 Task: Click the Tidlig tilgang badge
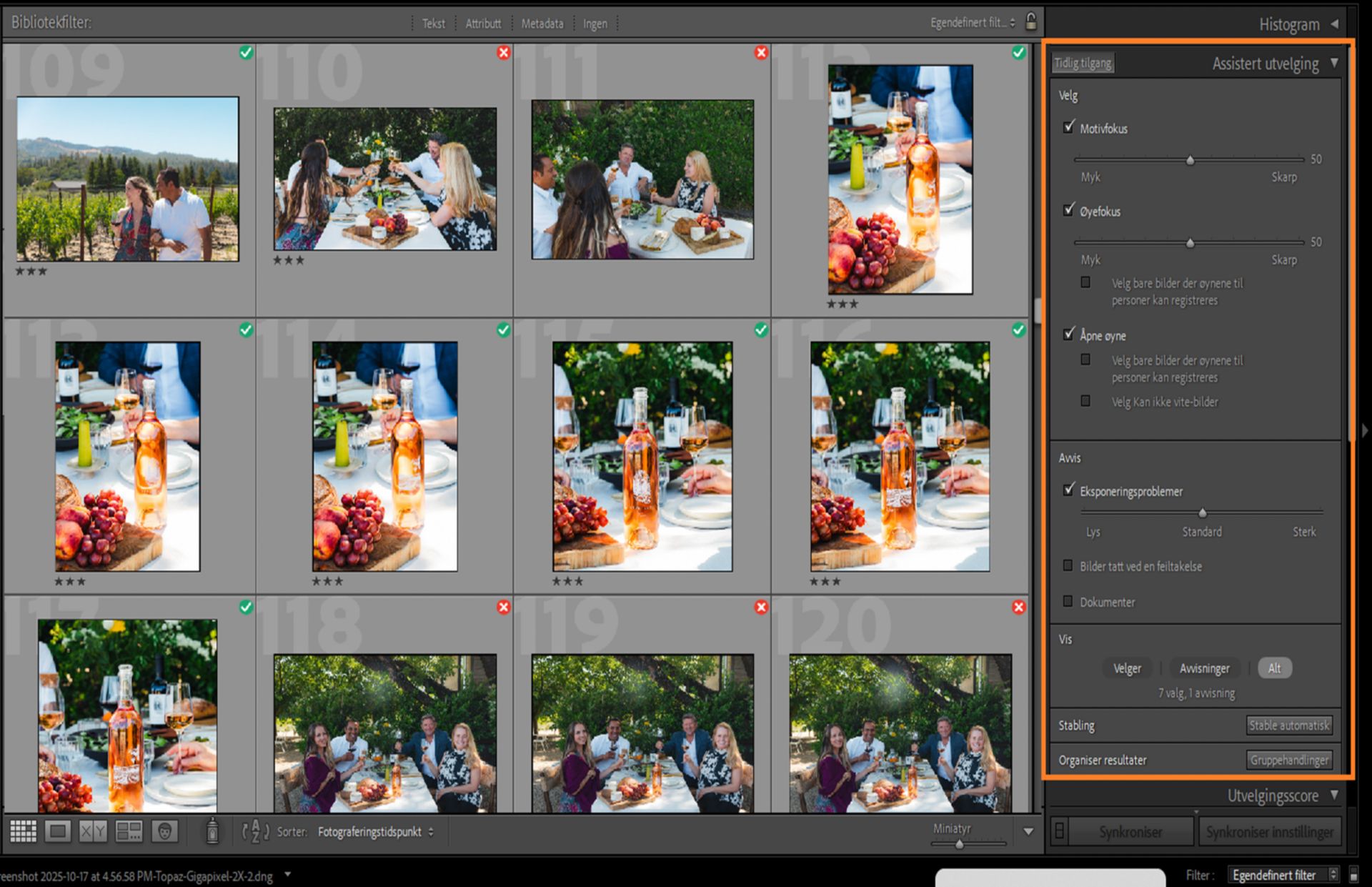point(1083,63)
